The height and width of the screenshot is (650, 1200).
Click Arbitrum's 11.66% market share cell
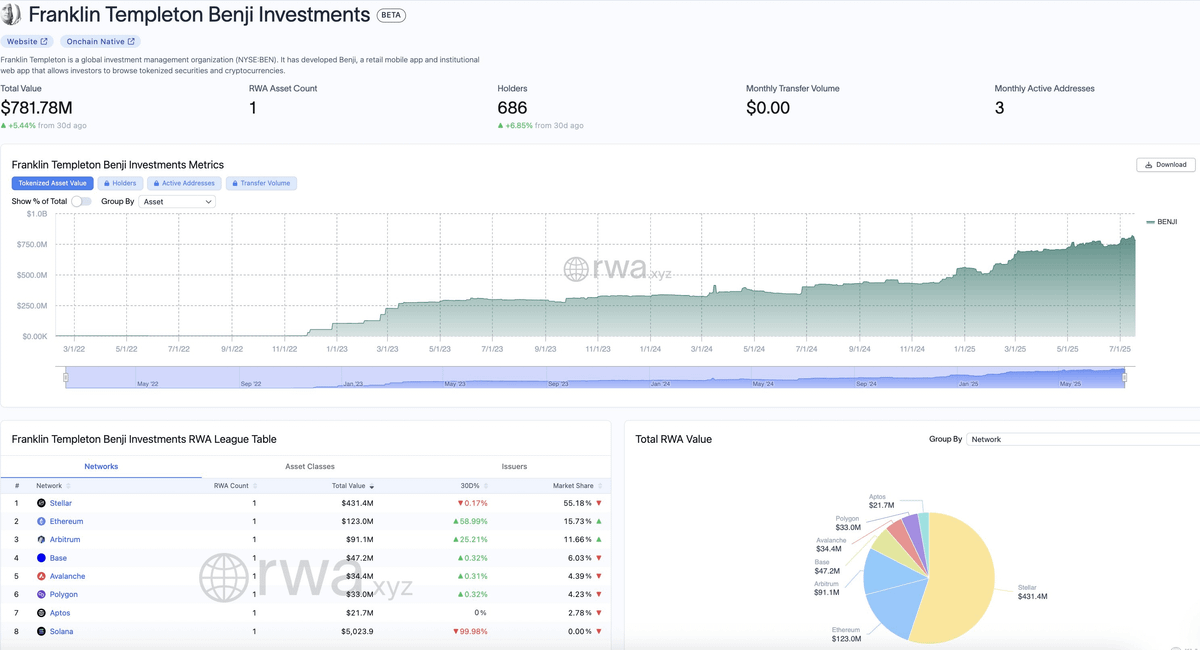[577, 540]
